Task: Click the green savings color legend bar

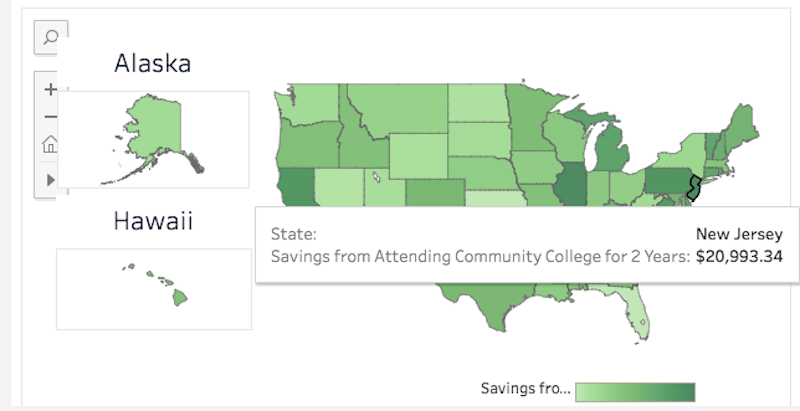Action: tap(635, 393)
